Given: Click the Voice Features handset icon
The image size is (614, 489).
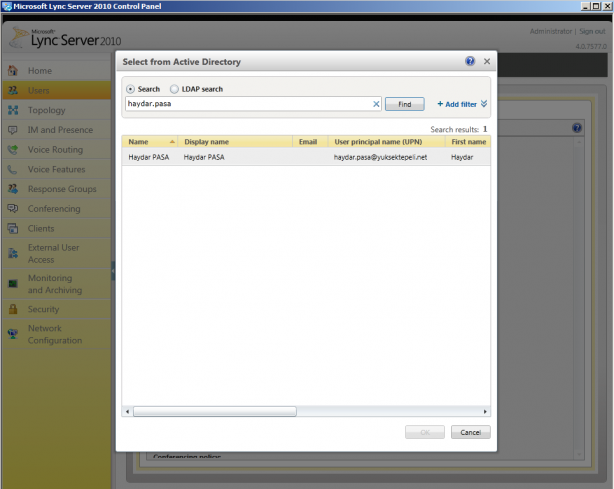Looking at the screenshot, I should tap(13, 170).
